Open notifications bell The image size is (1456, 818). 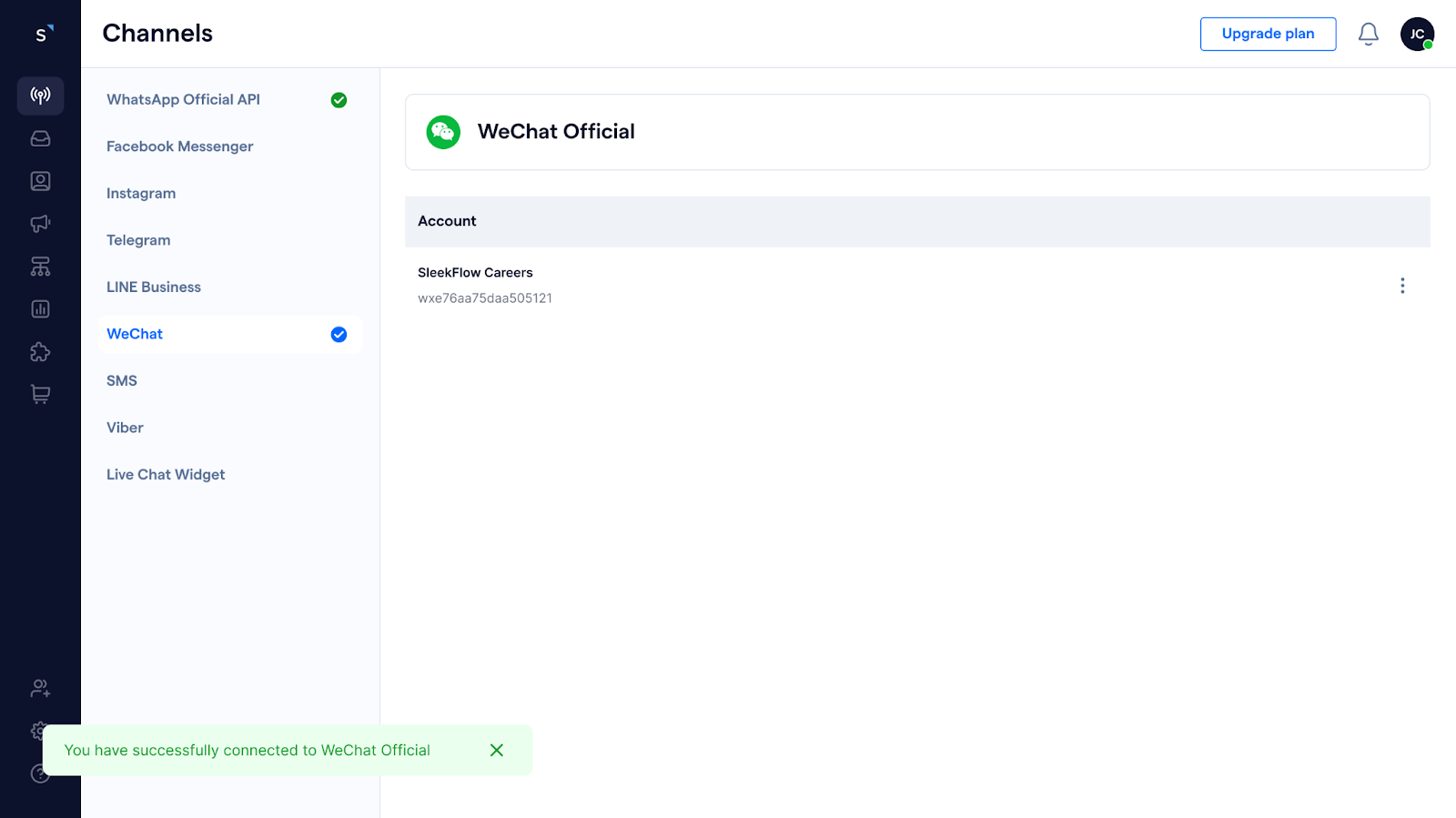click(1368, 35)
